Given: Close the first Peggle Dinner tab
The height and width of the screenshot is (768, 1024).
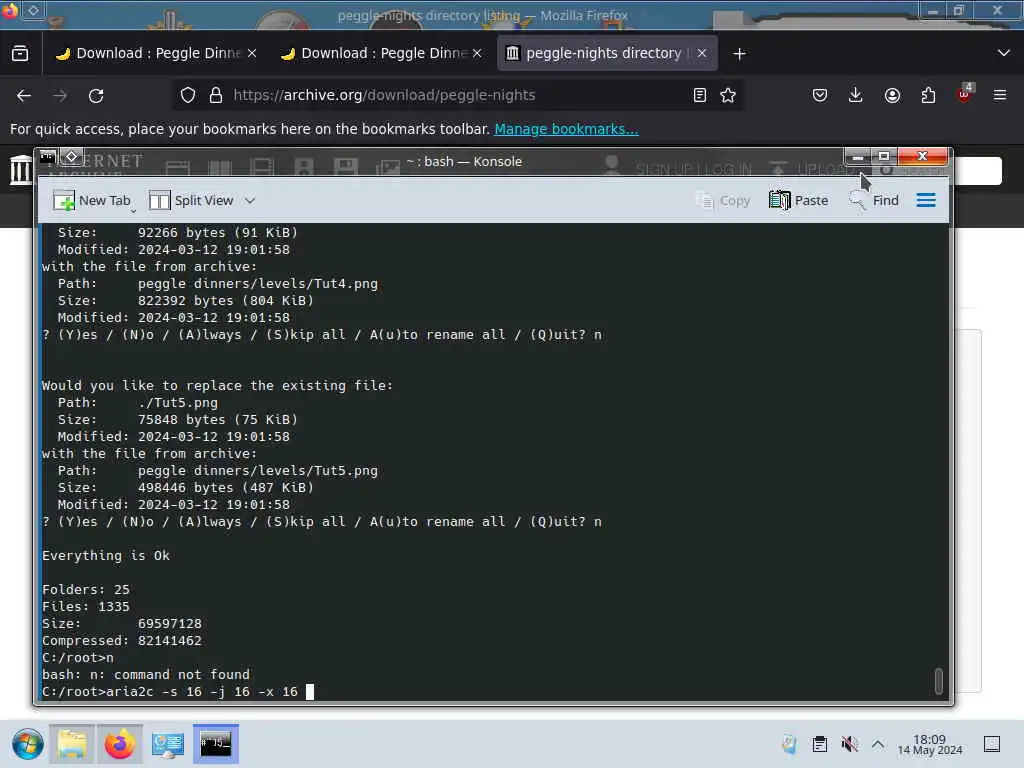Looking at the screenshot, I should tap(252, 54).
